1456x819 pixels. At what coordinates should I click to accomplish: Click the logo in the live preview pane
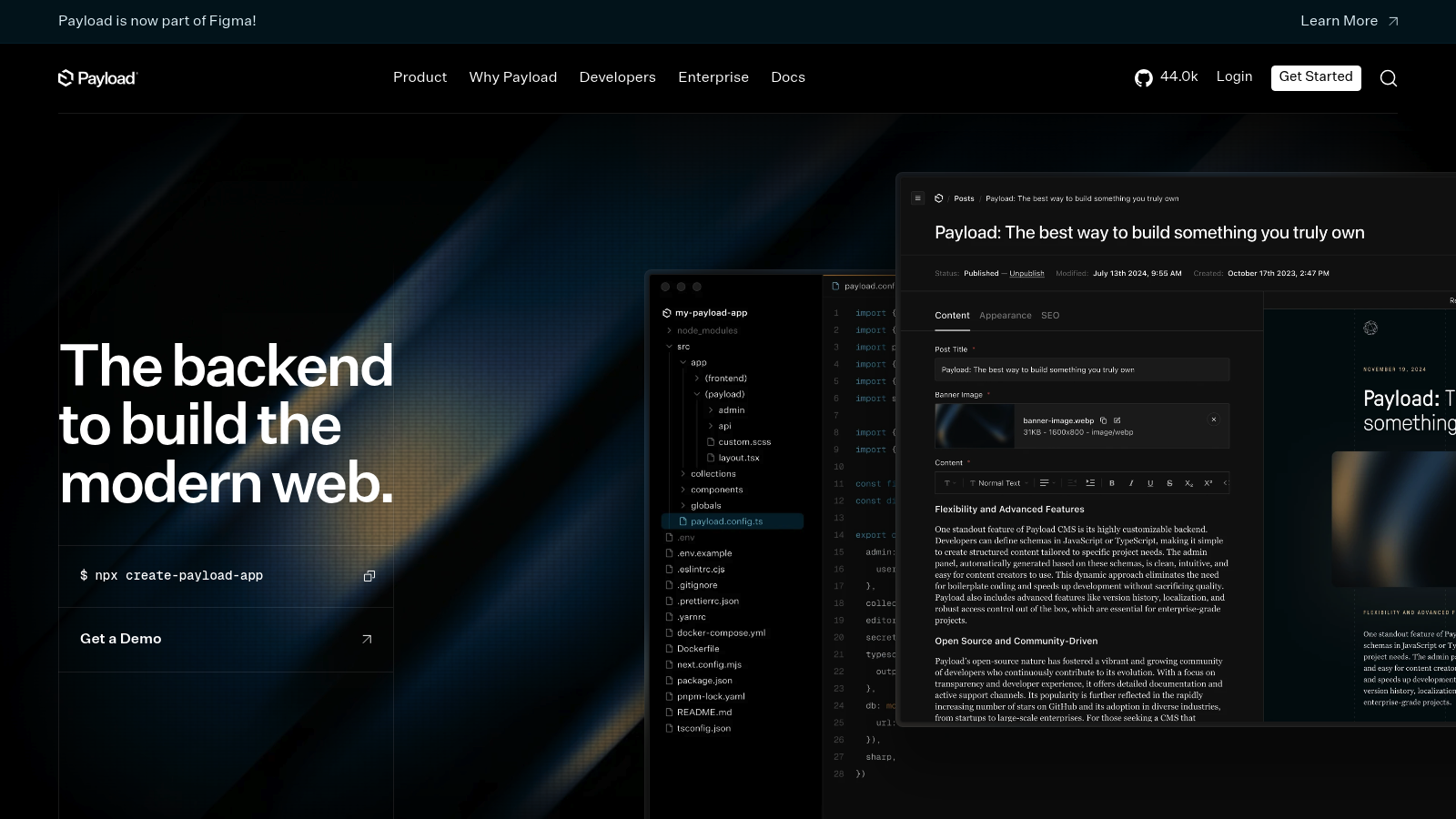(1370, 328)
